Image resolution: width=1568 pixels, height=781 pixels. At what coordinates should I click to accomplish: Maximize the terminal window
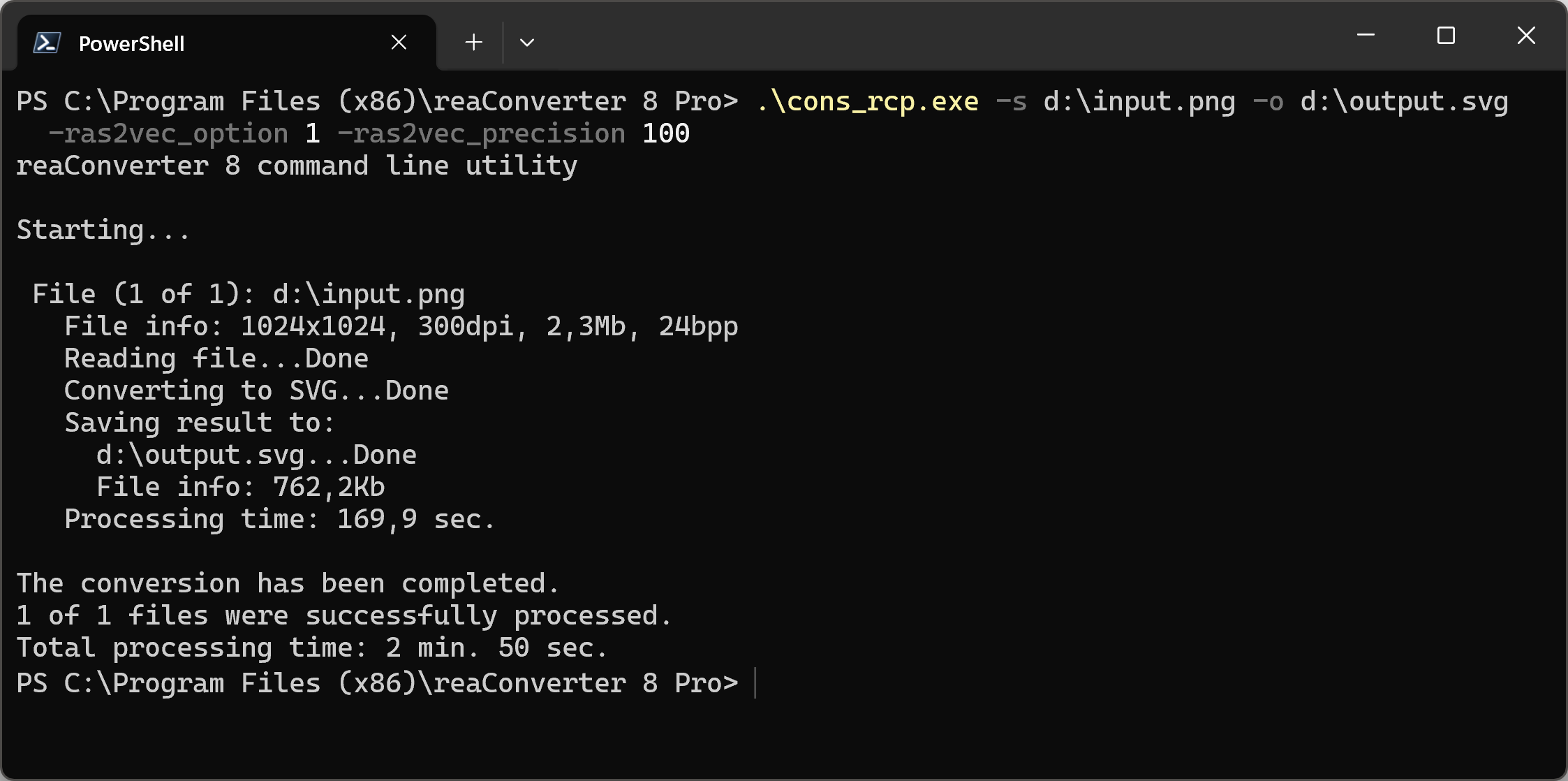(x=1446, y=35)
